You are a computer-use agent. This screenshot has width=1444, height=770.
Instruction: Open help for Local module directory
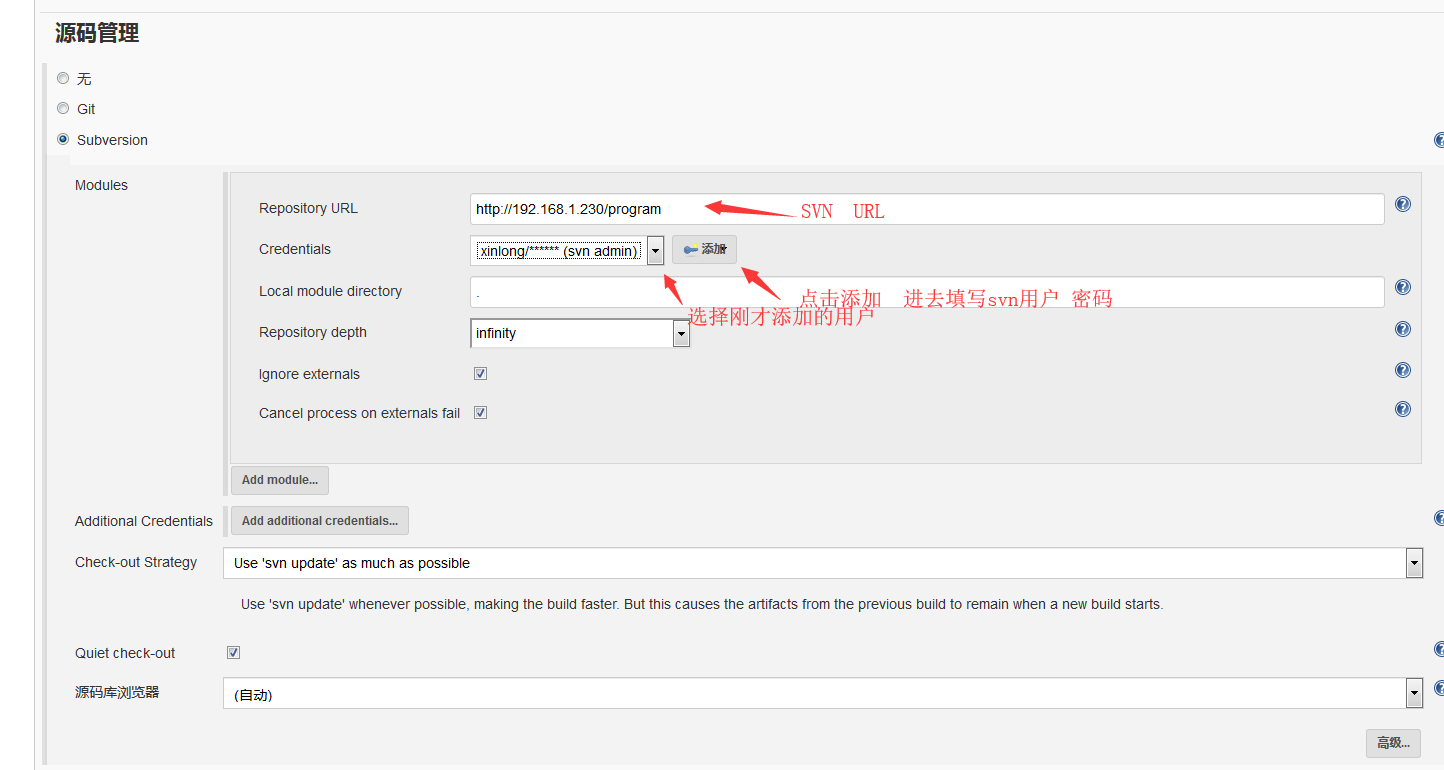pos(1402,287)
